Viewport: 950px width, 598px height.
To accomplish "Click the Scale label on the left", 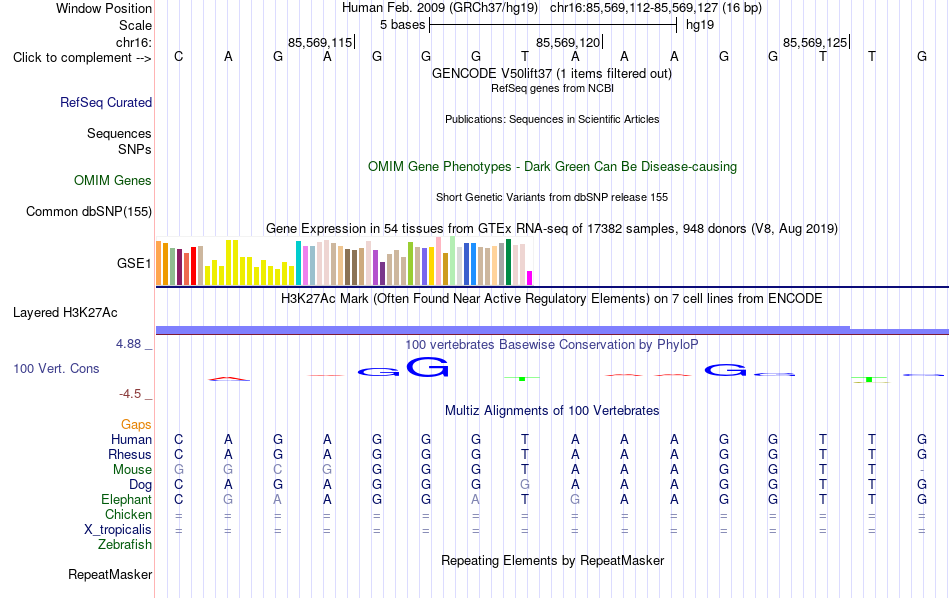I will 136,25.
